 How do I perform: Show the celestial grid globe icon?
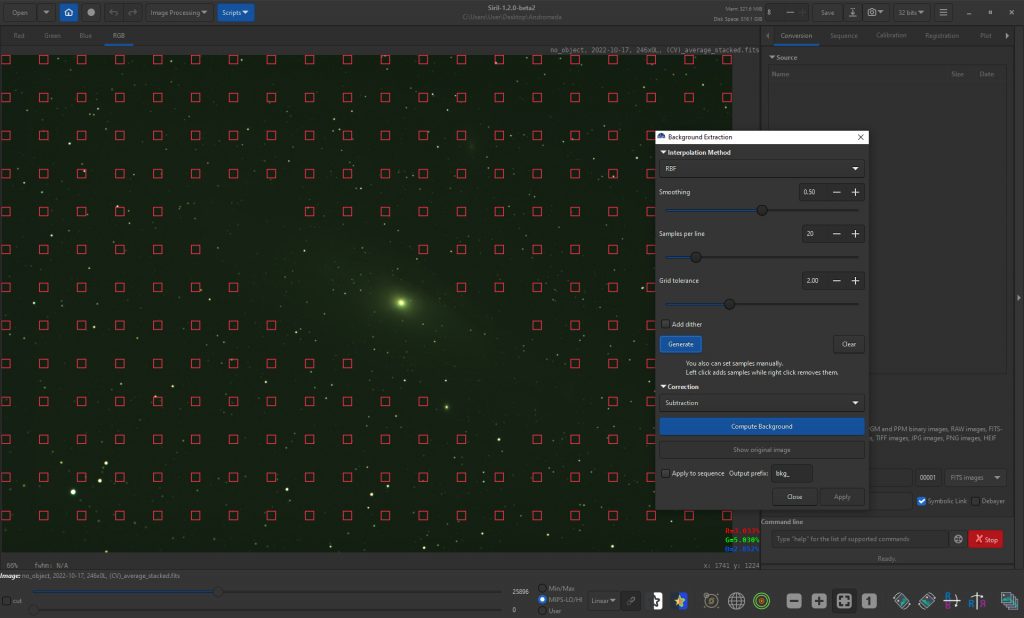pos(736,600)
